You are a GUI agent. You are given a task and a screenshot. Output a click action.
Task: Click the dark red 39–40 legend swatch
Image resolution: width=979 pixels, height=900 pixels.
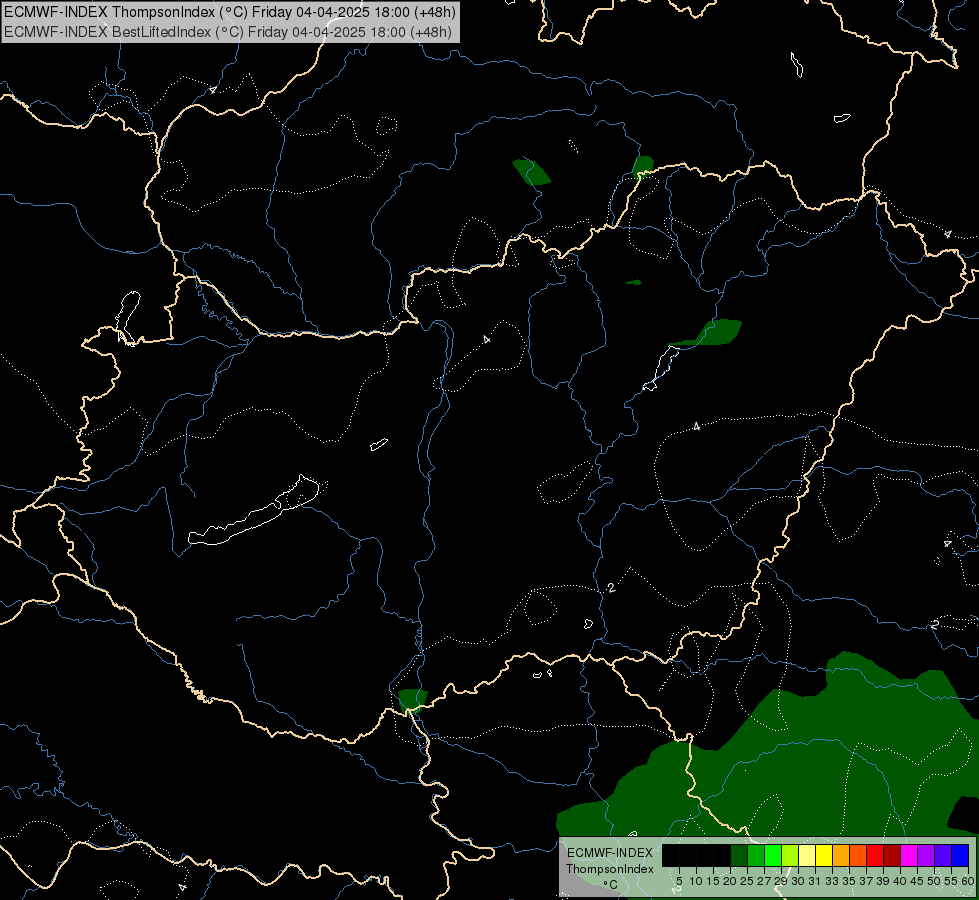[892, 856]
